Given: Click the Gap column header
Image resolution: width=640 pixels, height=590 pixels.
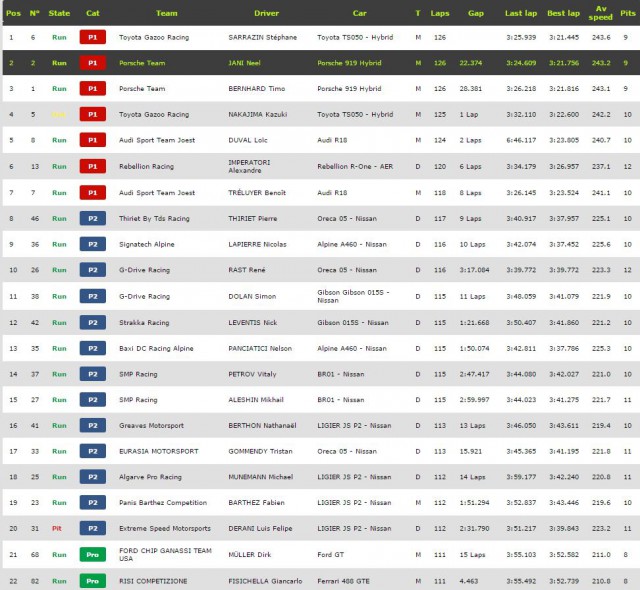Looking at the screenshot, I should coord(476,13).
